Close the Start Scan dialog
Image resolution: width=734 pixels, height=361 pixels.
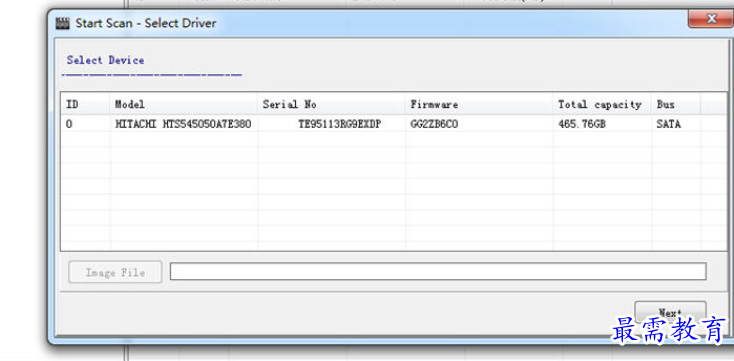click(711, 19)
